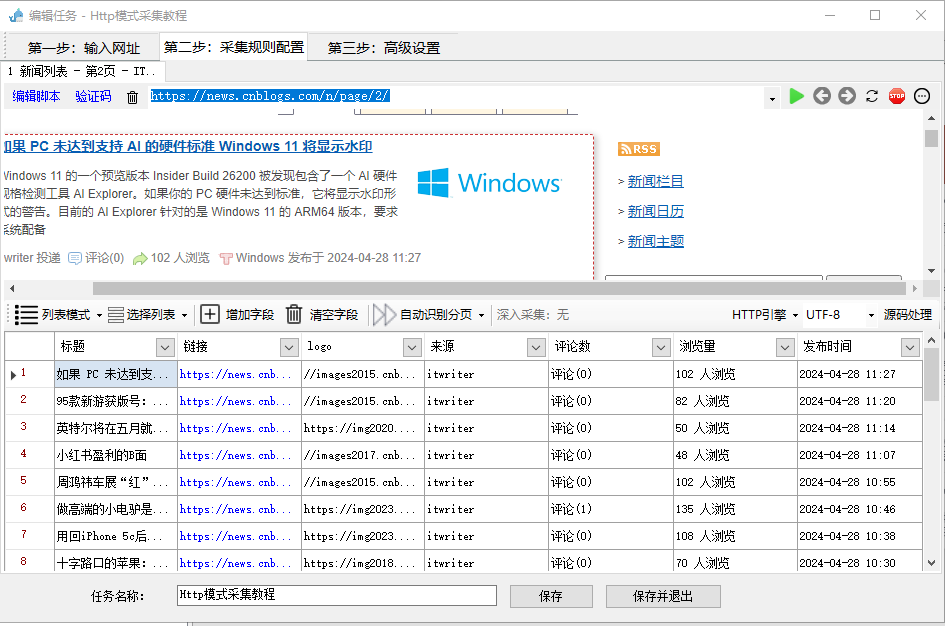Click the 保存 button
The width and height of the screenshot is (945, 626).
pyautogui.click(x=551, y=596)
